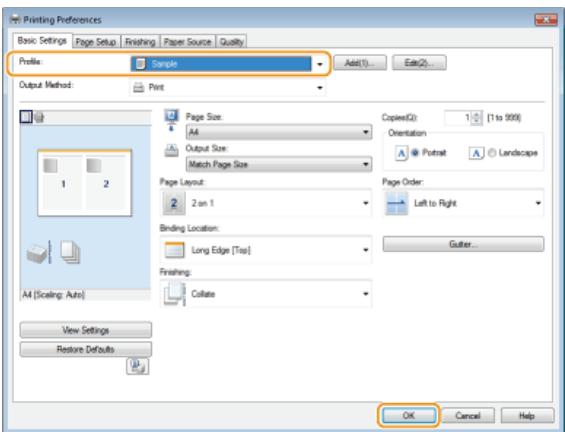The height and width of the screenshot is (432, 565).
Task: Click the Long Edge binding icon
Action: [x=174, y=250]
